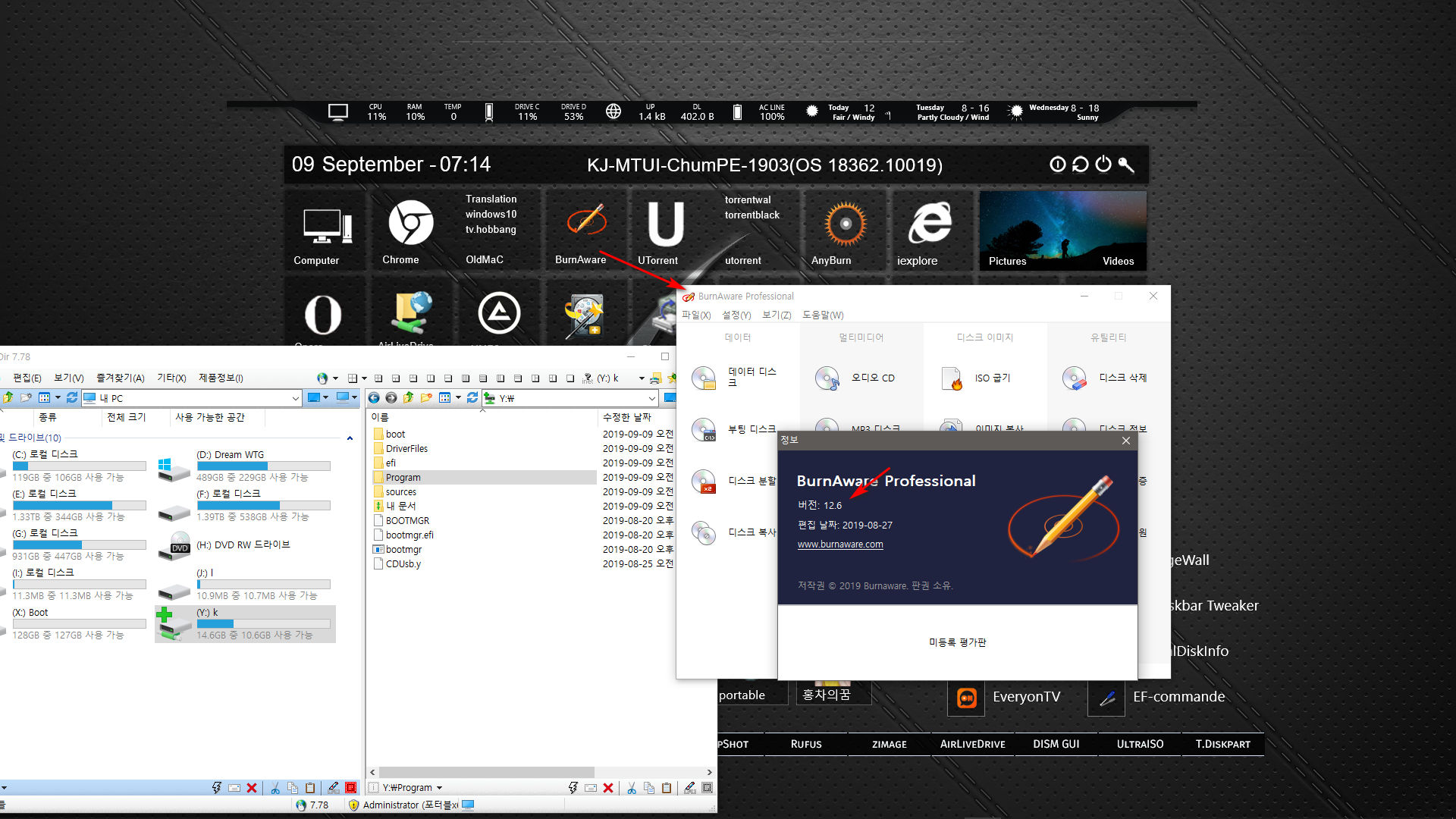Open 설정(Y) menu in BurnAware
Viewport: 1456px width, 819px height.
pos(736,315)
